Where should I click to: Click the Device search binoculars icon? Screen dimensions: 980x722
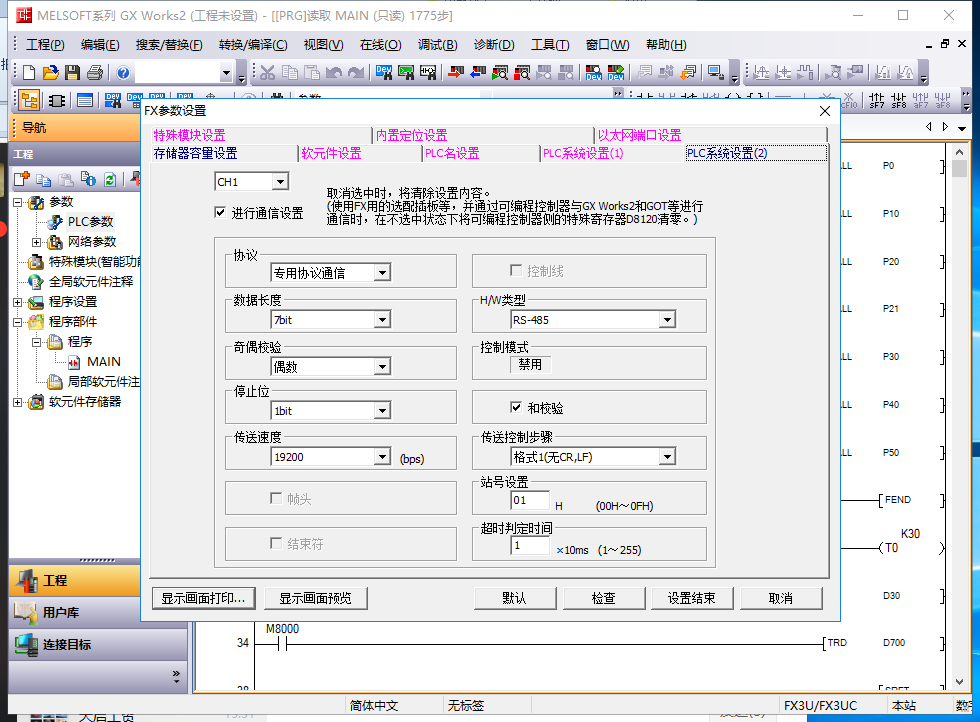tap(384, 73)
